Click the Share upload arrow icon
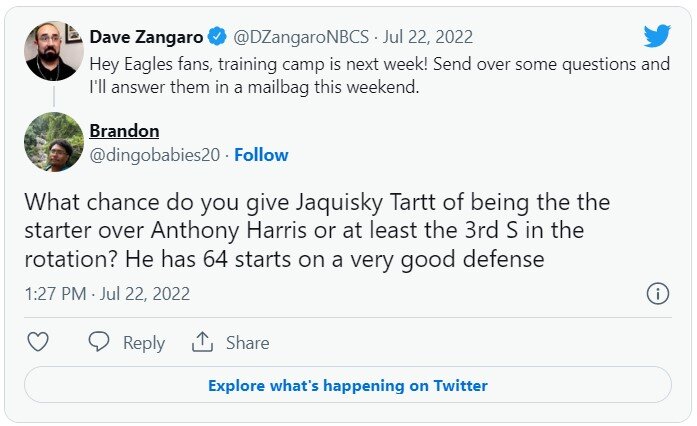Viewport: 697px width, 426px height. 203,342
